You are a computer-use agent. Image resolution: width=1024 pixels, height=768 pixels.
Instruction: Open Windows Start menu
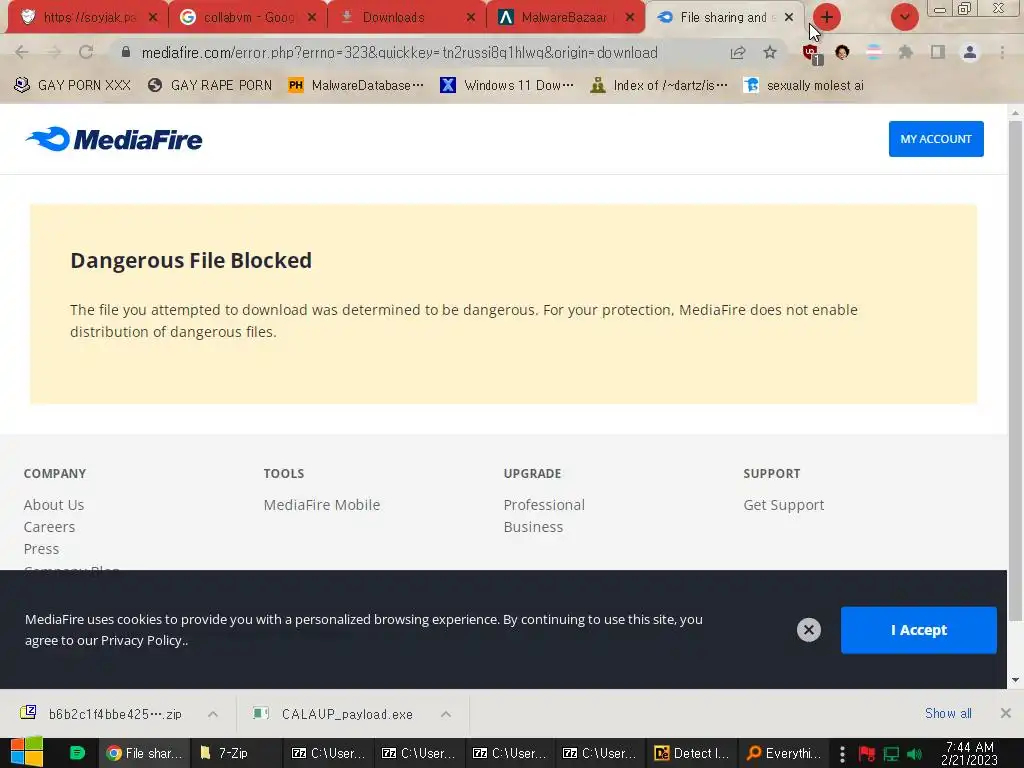pos(26,752)
